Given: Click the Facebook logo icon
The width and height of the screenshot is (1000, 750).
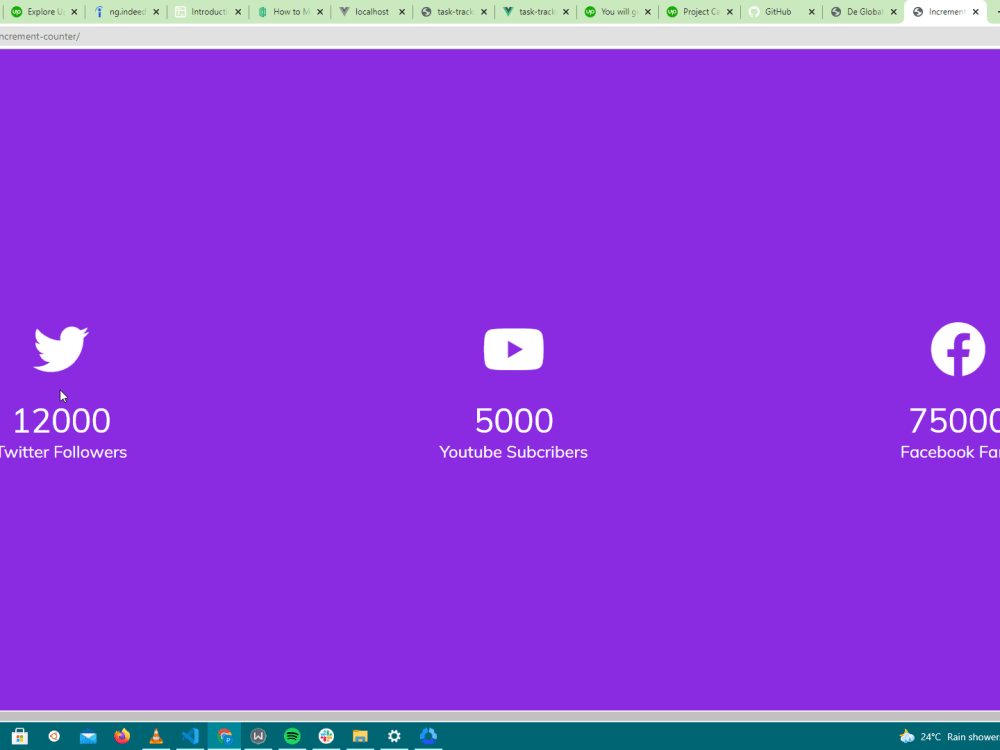Looking at the screenshot, I should (958, 349).
